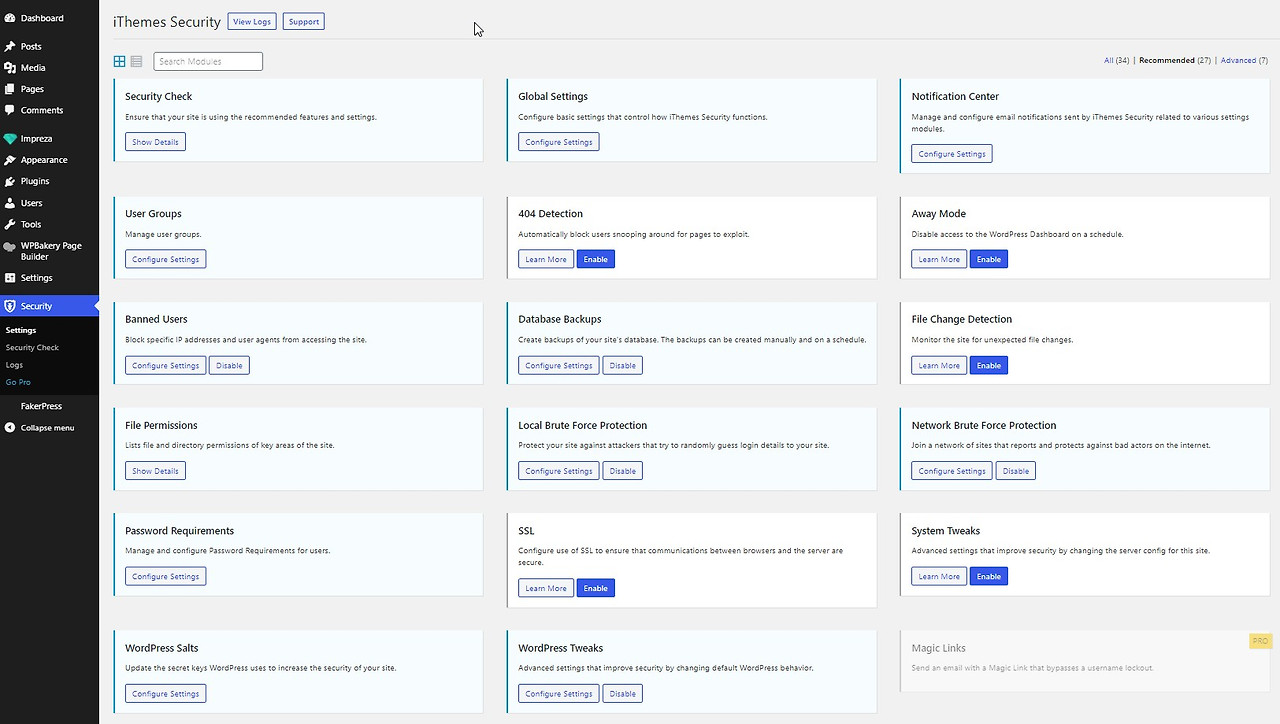Disable the Banned Users module

pyautogui.click(x=229, y=365)
